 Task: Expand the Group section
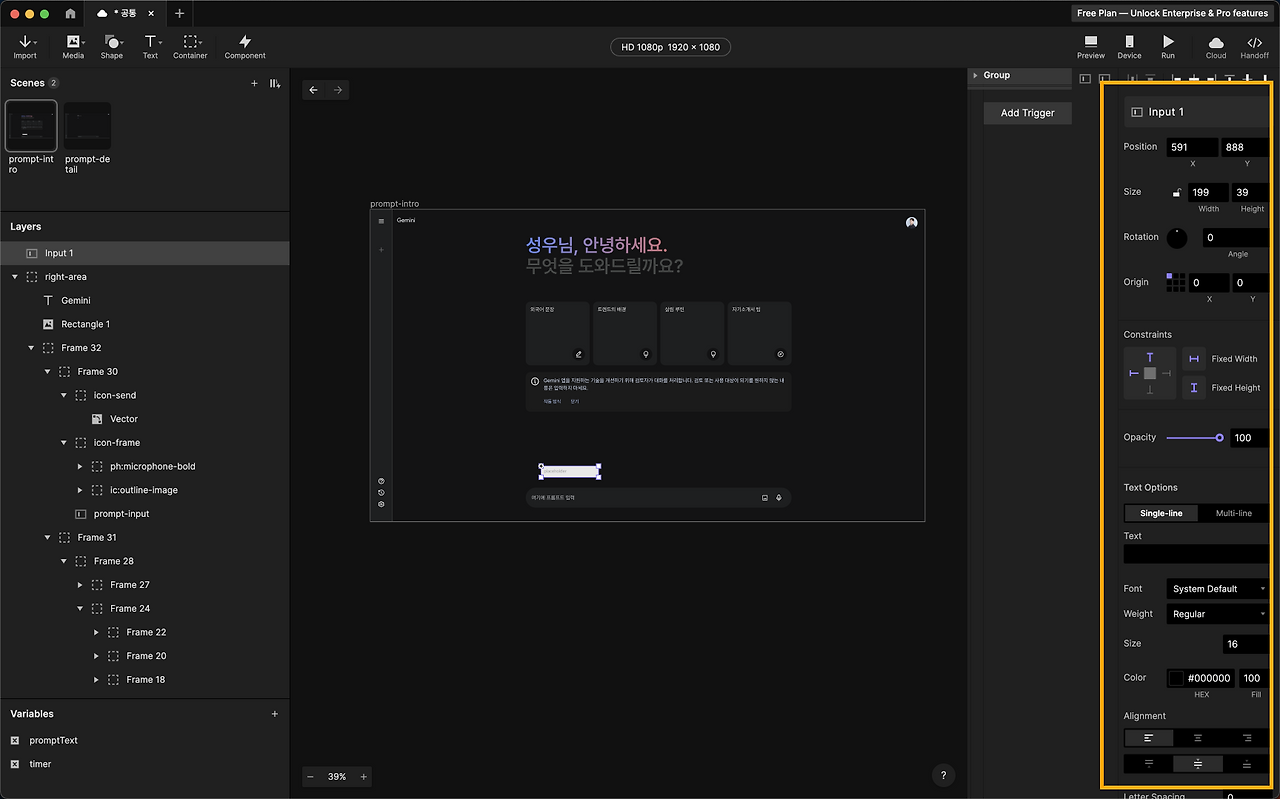[x=975, y=75]
